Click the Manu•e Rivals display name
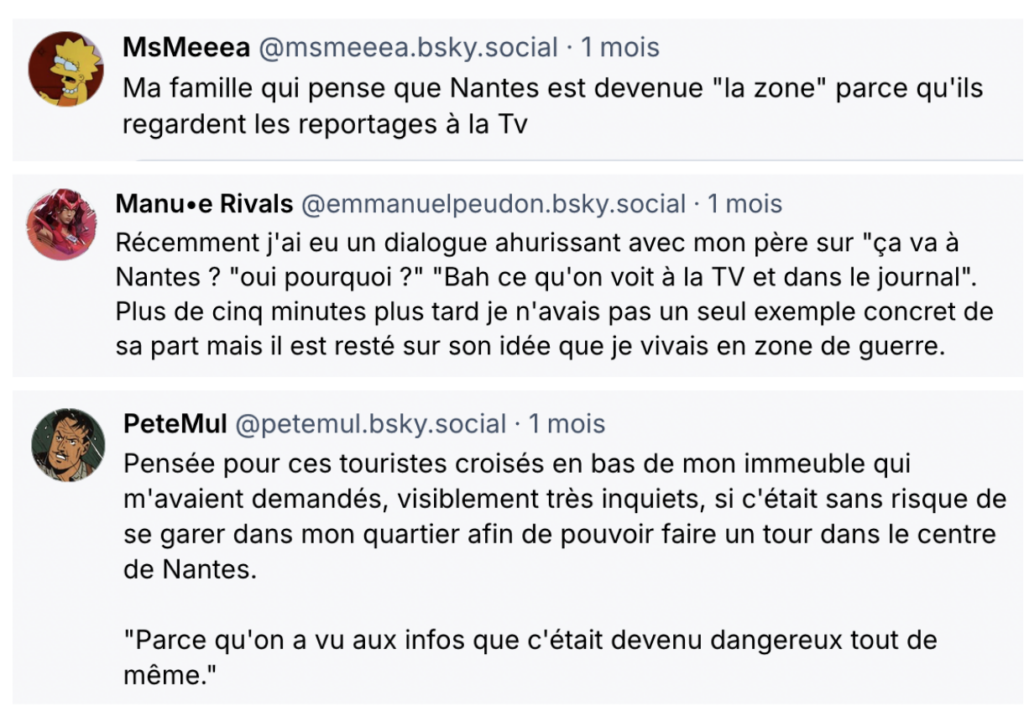 [205, 204]
